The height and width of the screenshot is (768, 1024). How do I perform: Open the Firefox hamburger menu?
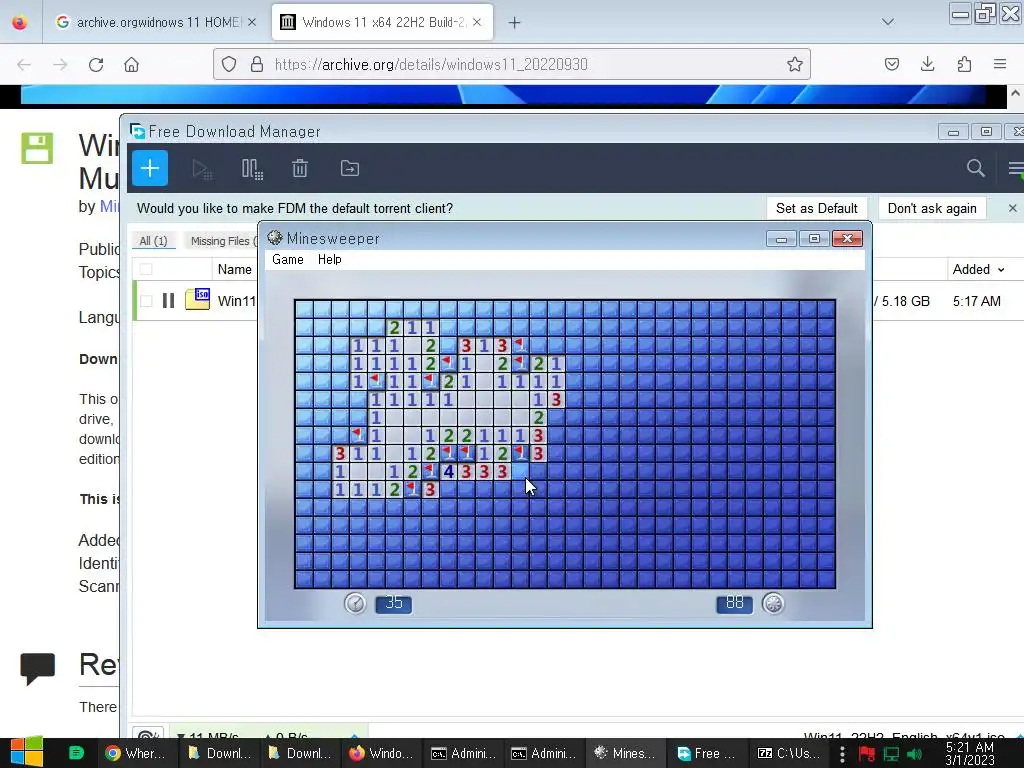[x=1000, y=64]
